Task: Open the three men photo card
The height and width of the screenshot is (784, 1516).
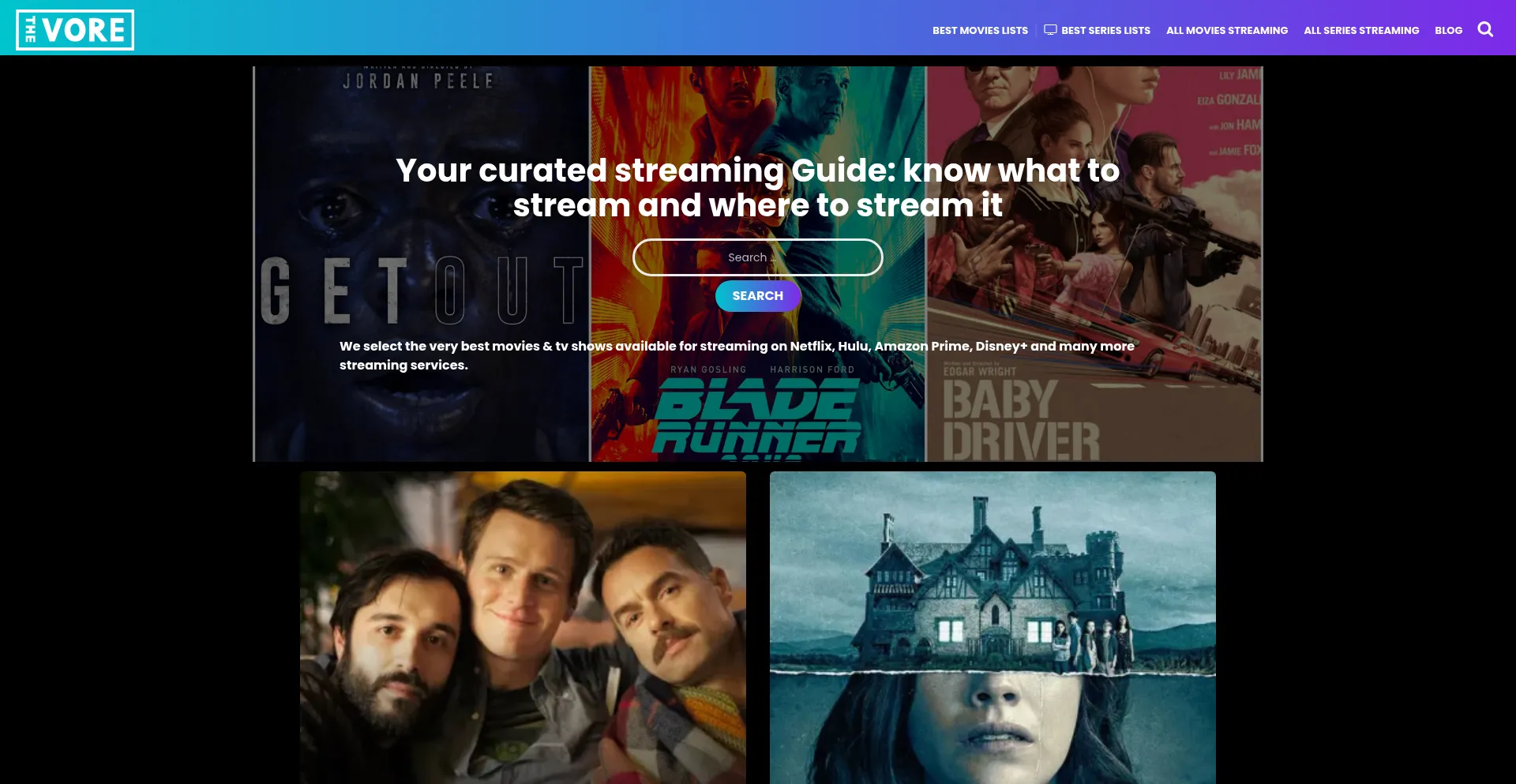Action: [x=523, y=628]
